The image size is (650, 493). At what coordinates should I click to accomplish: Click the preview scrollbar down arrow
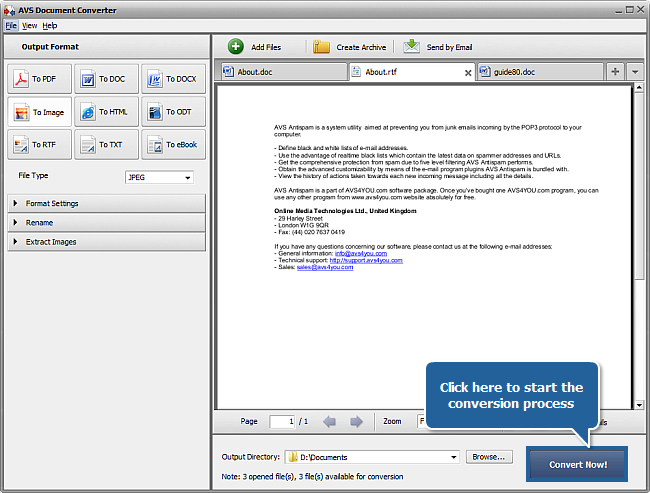639,405
